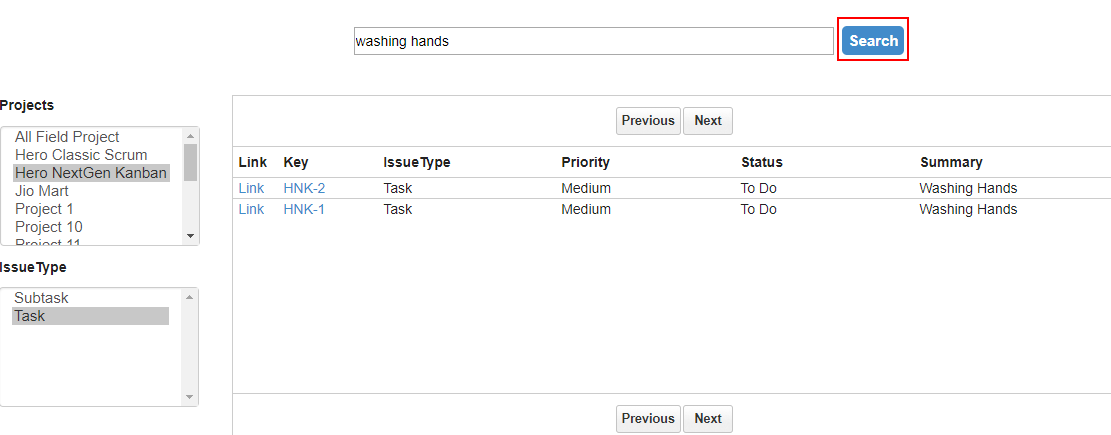Click Projects list scrollbar down arrow
The image size is (1111, 435).
[x=190, y=236]
